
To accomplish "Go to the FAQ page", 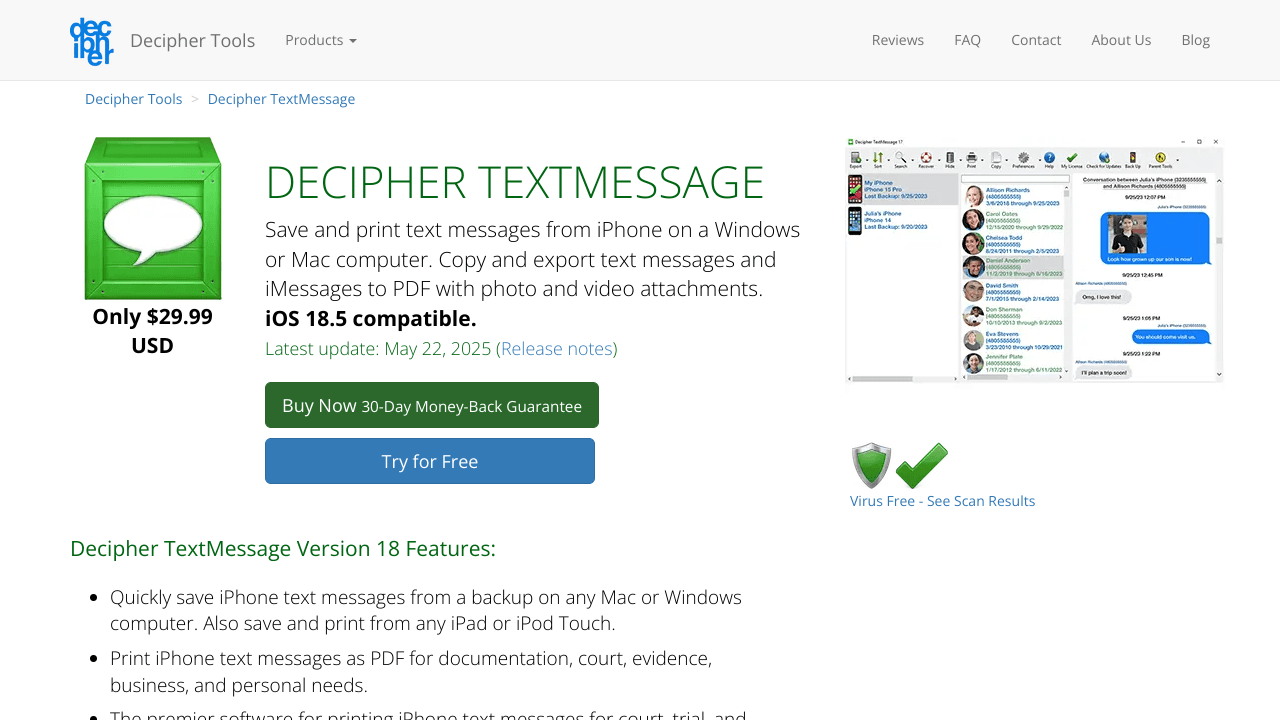I will click(967, 40).
